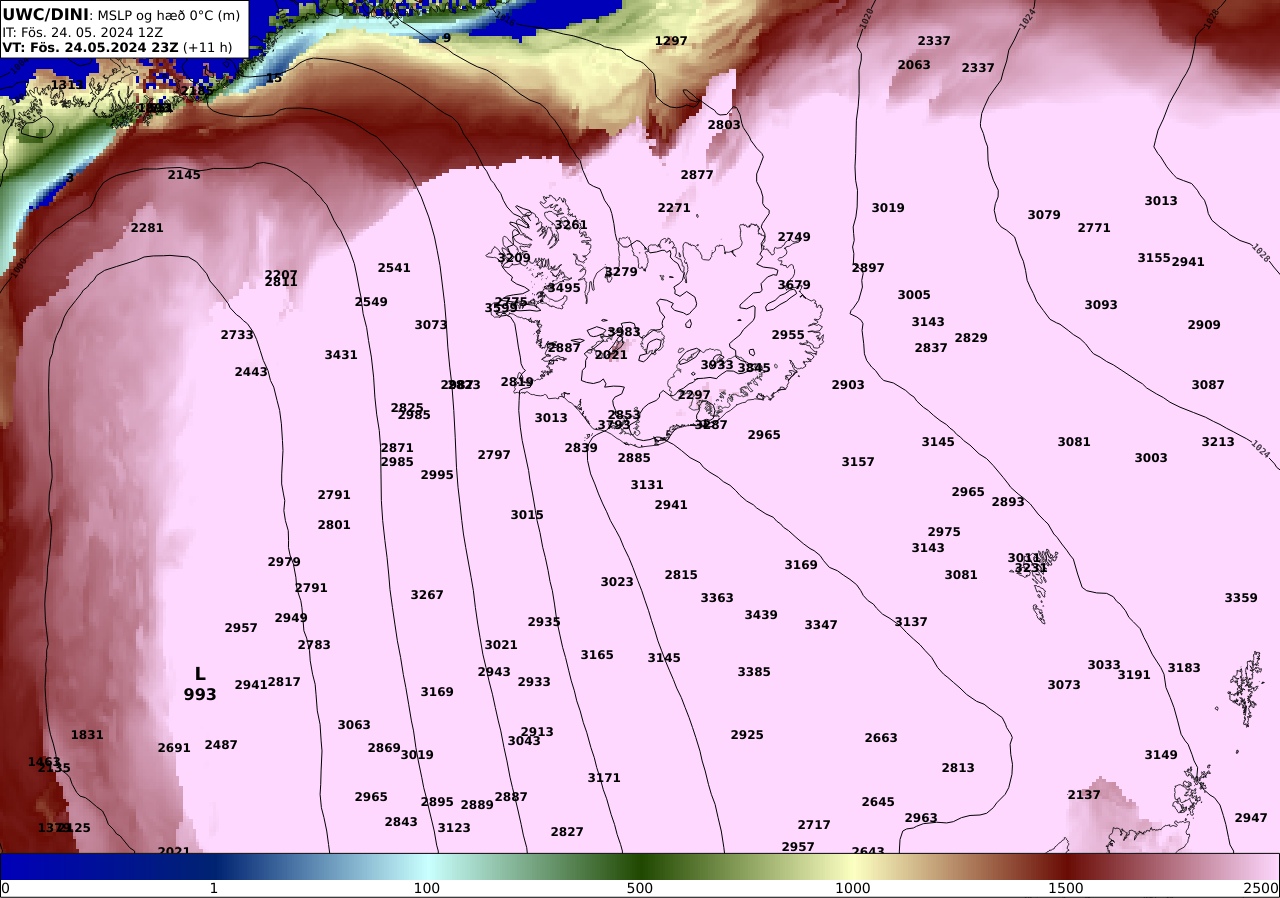Click the UWC/DINI title text
The height and width of the screenshot is (898, 1280).
(45, 14)
